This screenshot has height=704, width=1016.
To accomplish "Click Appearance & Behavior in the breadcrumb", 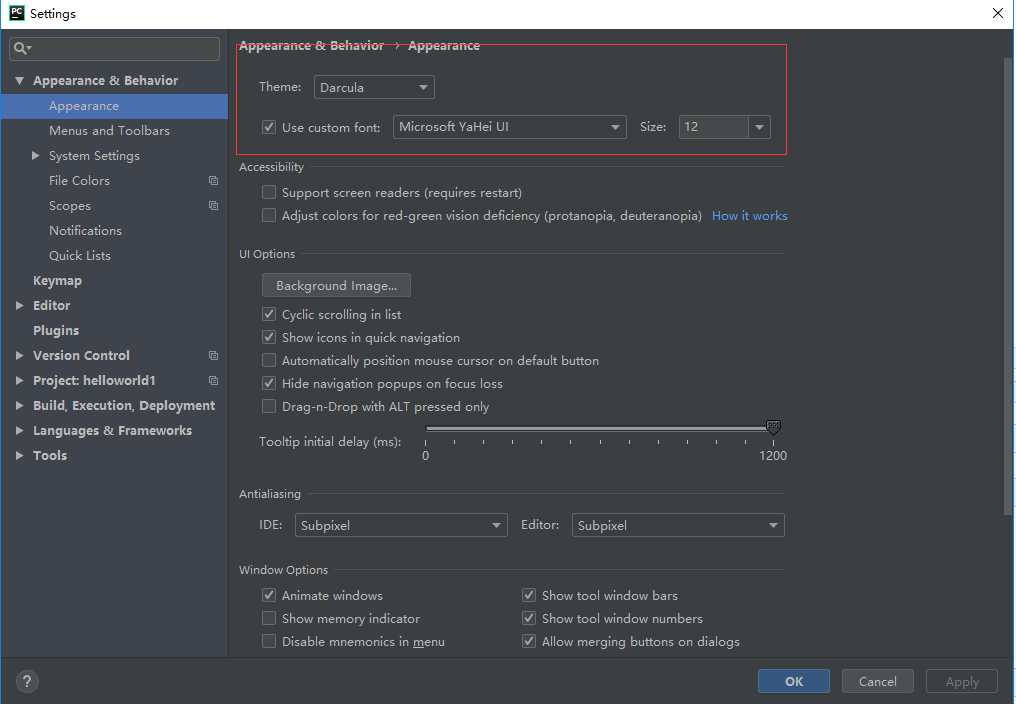I will 312,45.
